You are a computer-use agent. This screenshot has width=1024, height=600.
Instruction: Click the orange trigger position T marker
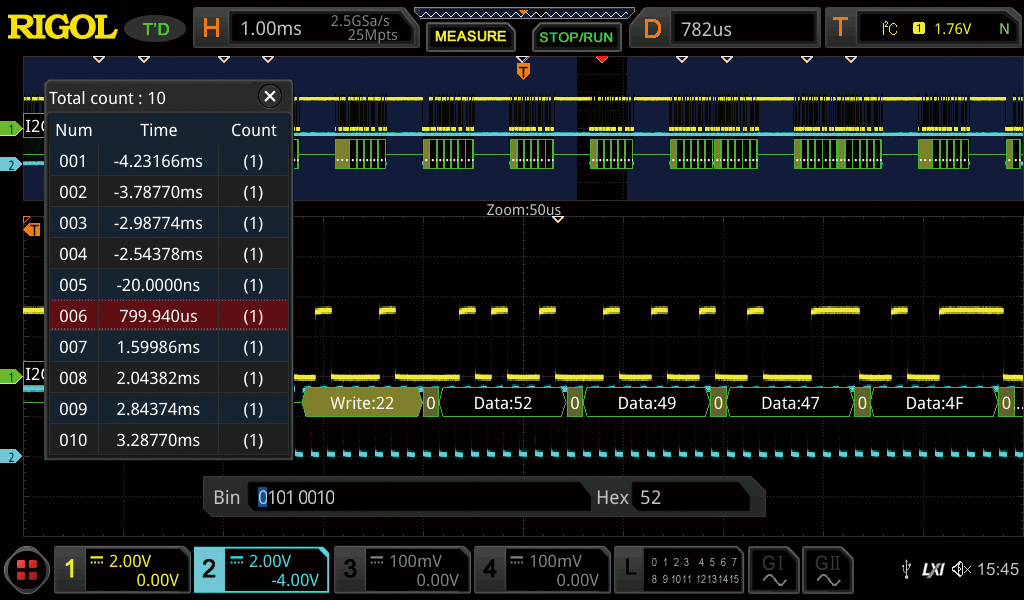point(523,71)
